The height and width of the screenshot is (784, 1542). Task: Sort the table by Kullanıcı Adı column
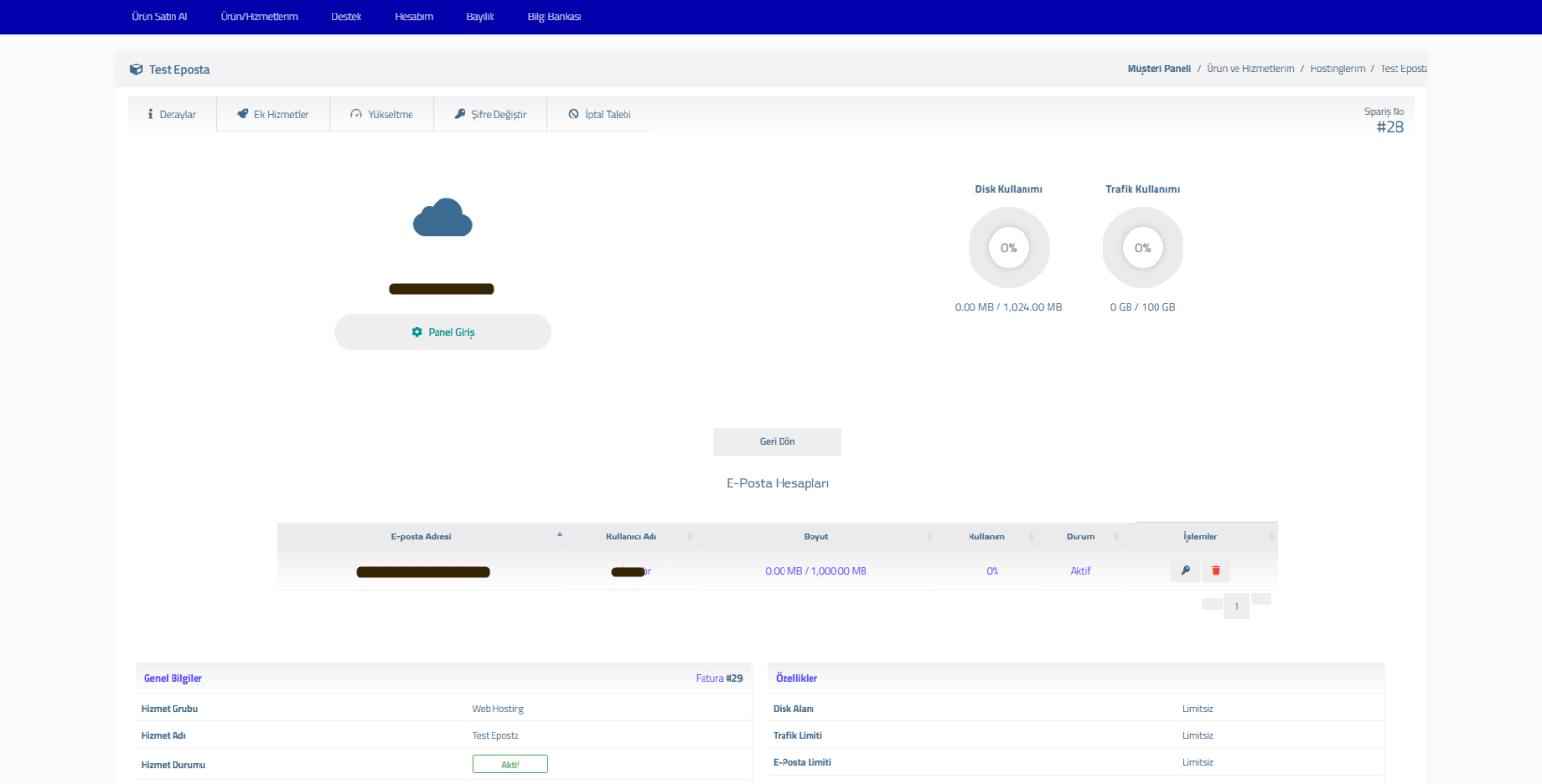coord(631,536)
